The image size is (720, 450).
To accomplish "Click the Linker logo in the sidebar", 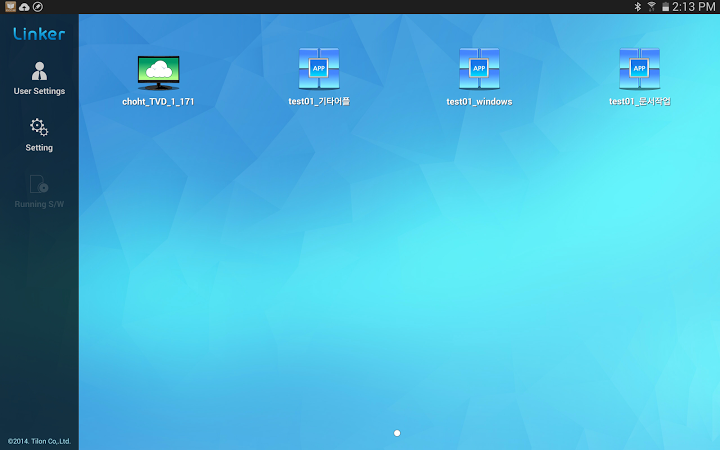I will coord(39,34).
